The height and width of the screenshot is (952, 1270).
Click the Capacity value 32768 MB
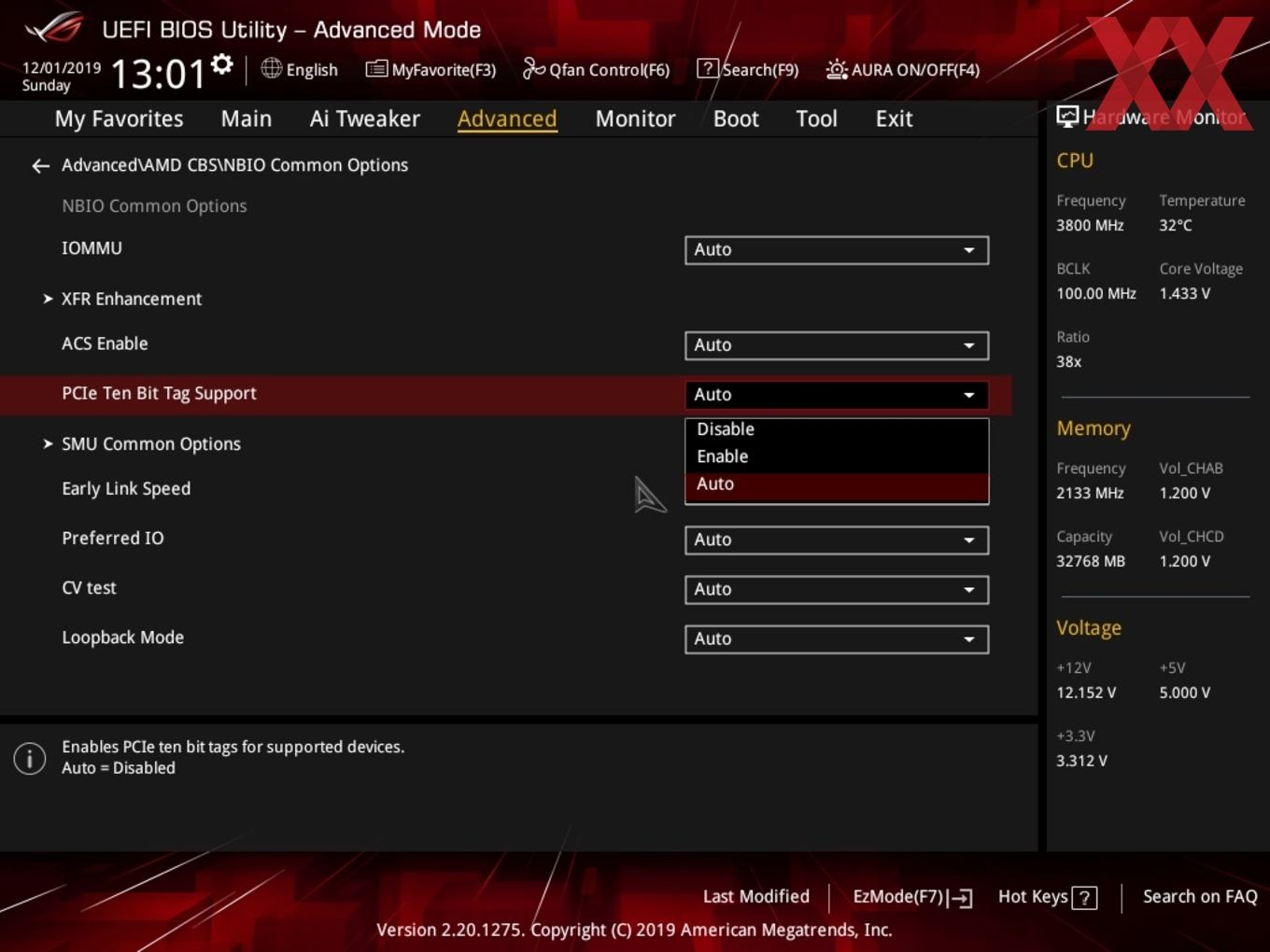coord(1091,562)
